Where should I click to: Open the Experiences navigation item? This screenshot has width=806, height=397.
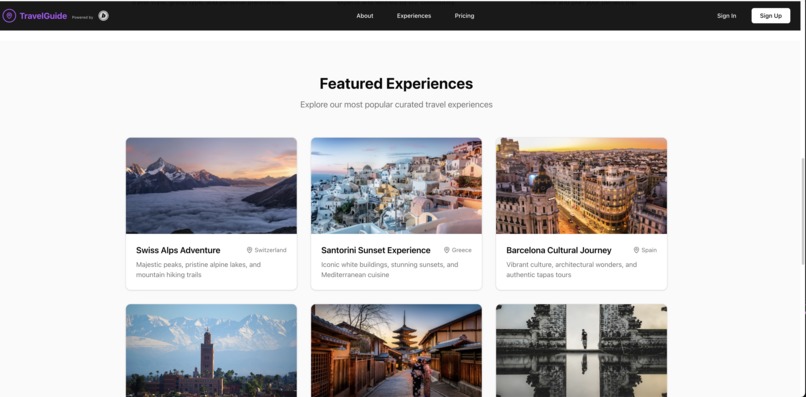(414, 16)
